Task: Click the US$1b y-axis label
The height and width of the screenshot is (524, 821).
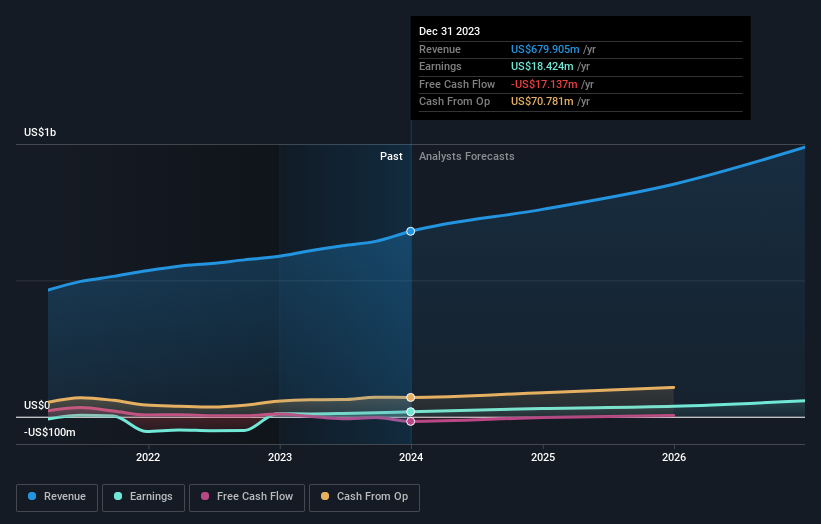Action: (40, 132)
